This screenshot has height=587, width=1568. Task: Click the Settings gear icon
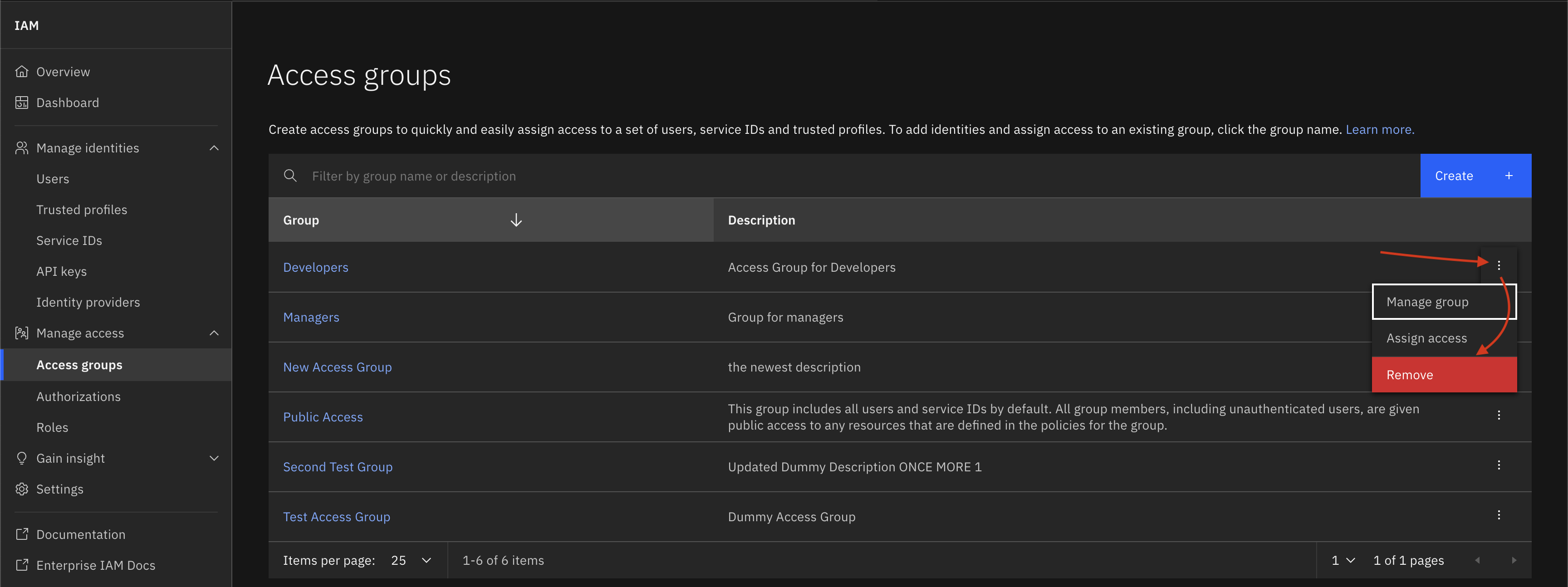(x=22, y=489)
